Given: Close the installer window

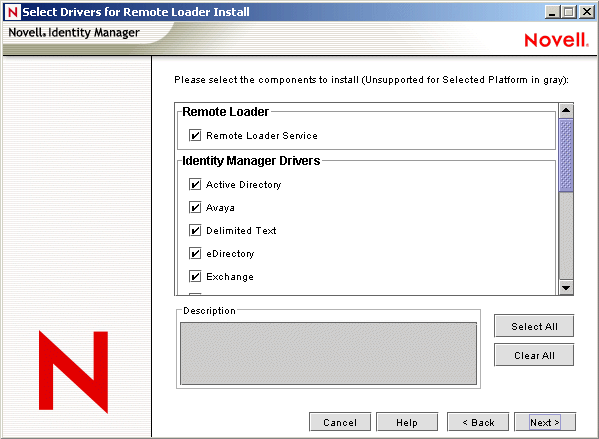Looking at the screenshot, I should (586, 12).
